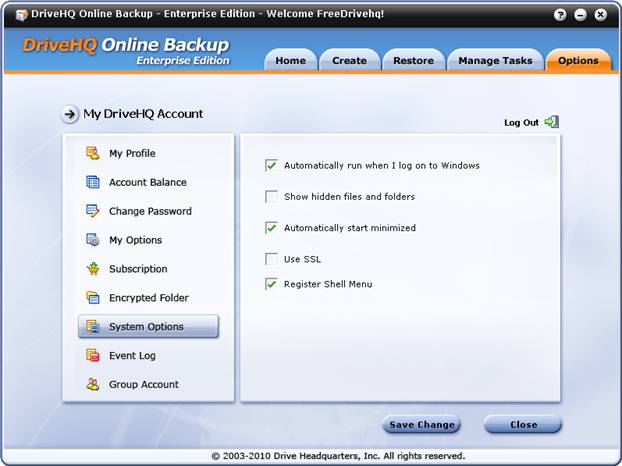
Task: Uncheck Register Shell Menu checkbox
Action: click(271, 284)
